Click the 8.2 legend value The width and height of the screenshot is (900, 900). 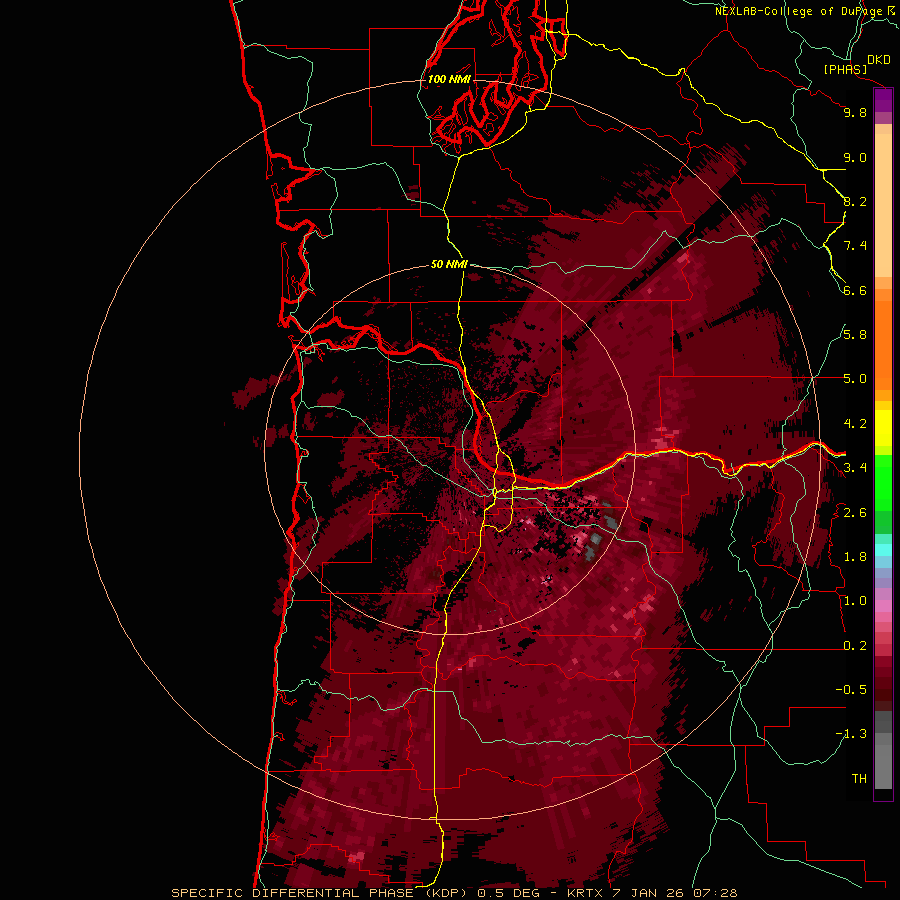(855, 201)
